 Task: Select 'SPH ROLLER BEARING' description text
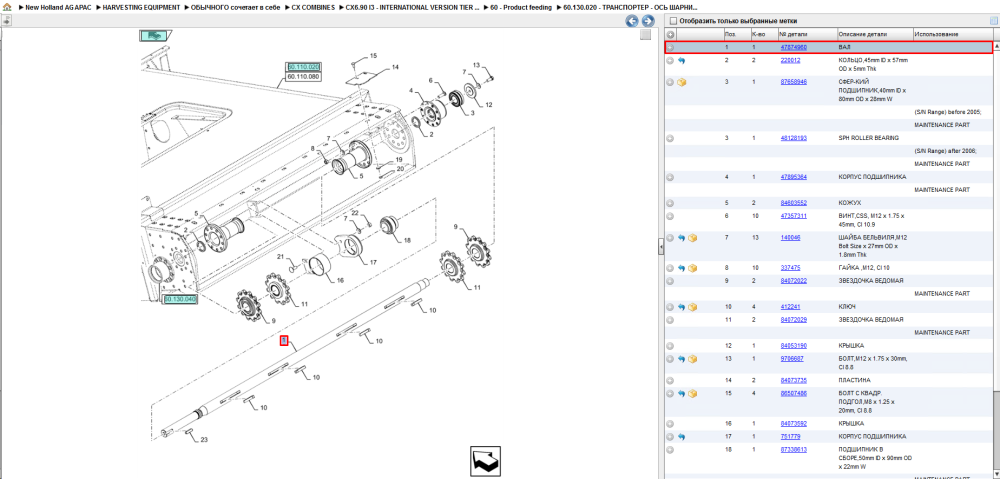point(869,138)
